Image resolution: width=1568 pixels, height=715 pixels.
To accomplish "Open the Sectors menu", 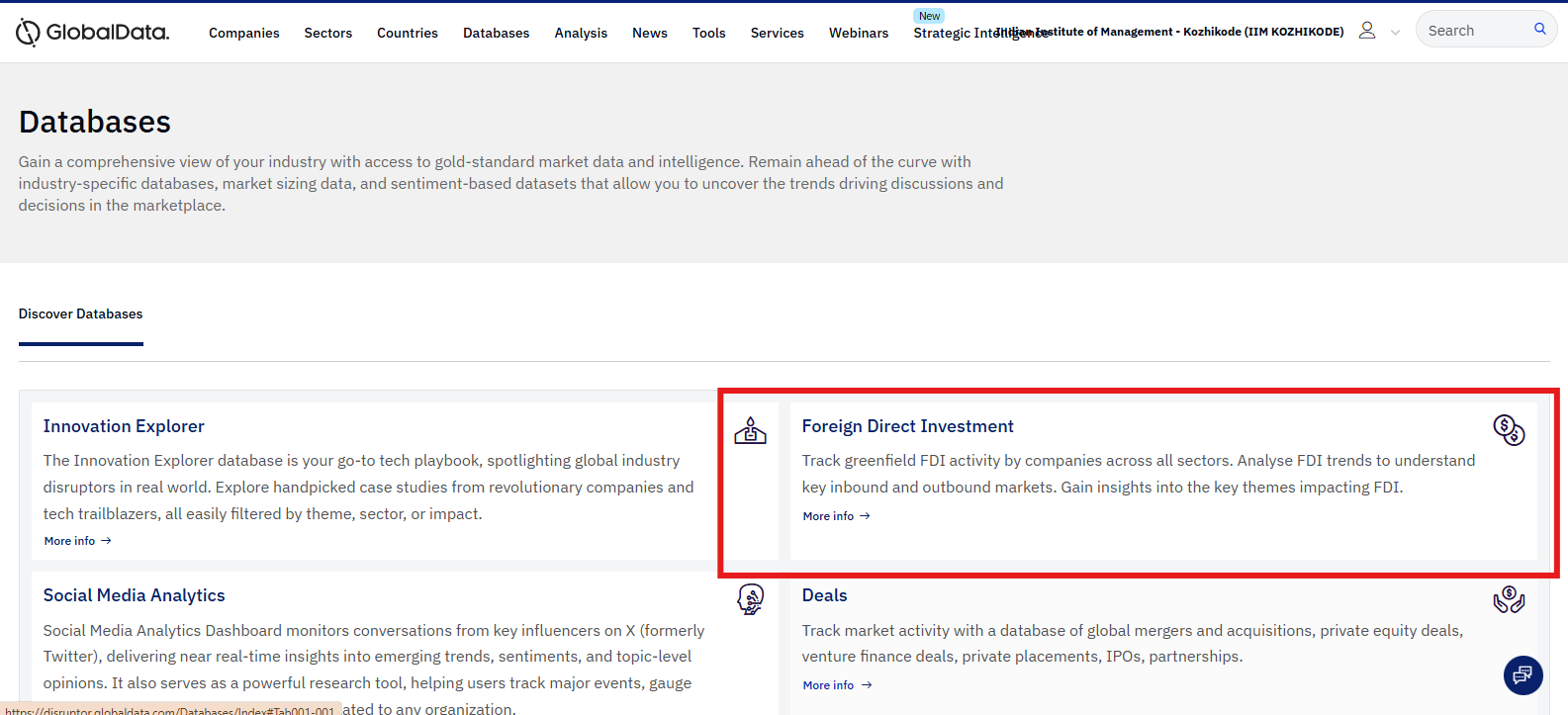I will pyautogui.click(x=327, y=33).
